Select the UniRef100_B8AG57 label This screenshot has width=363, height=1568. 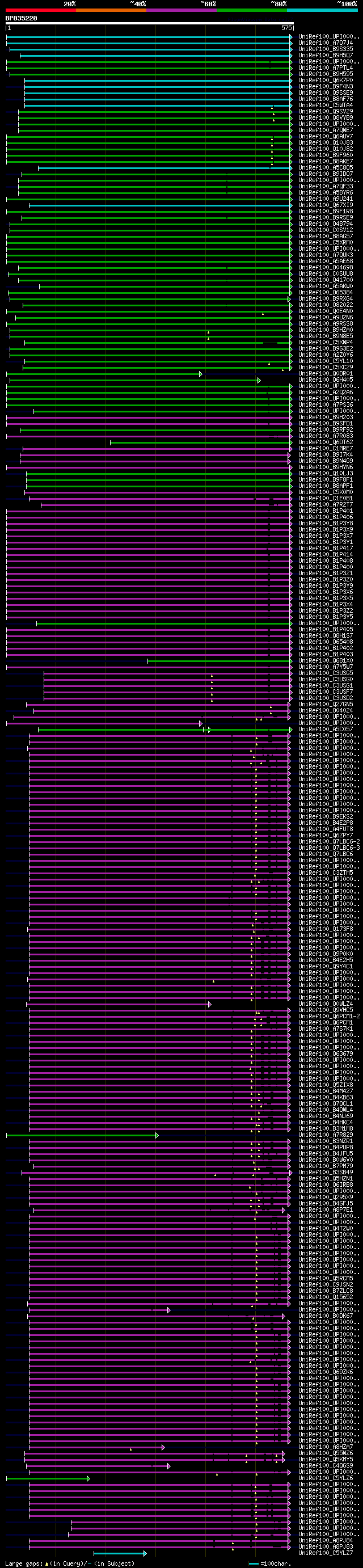click(x=325, y=237)
